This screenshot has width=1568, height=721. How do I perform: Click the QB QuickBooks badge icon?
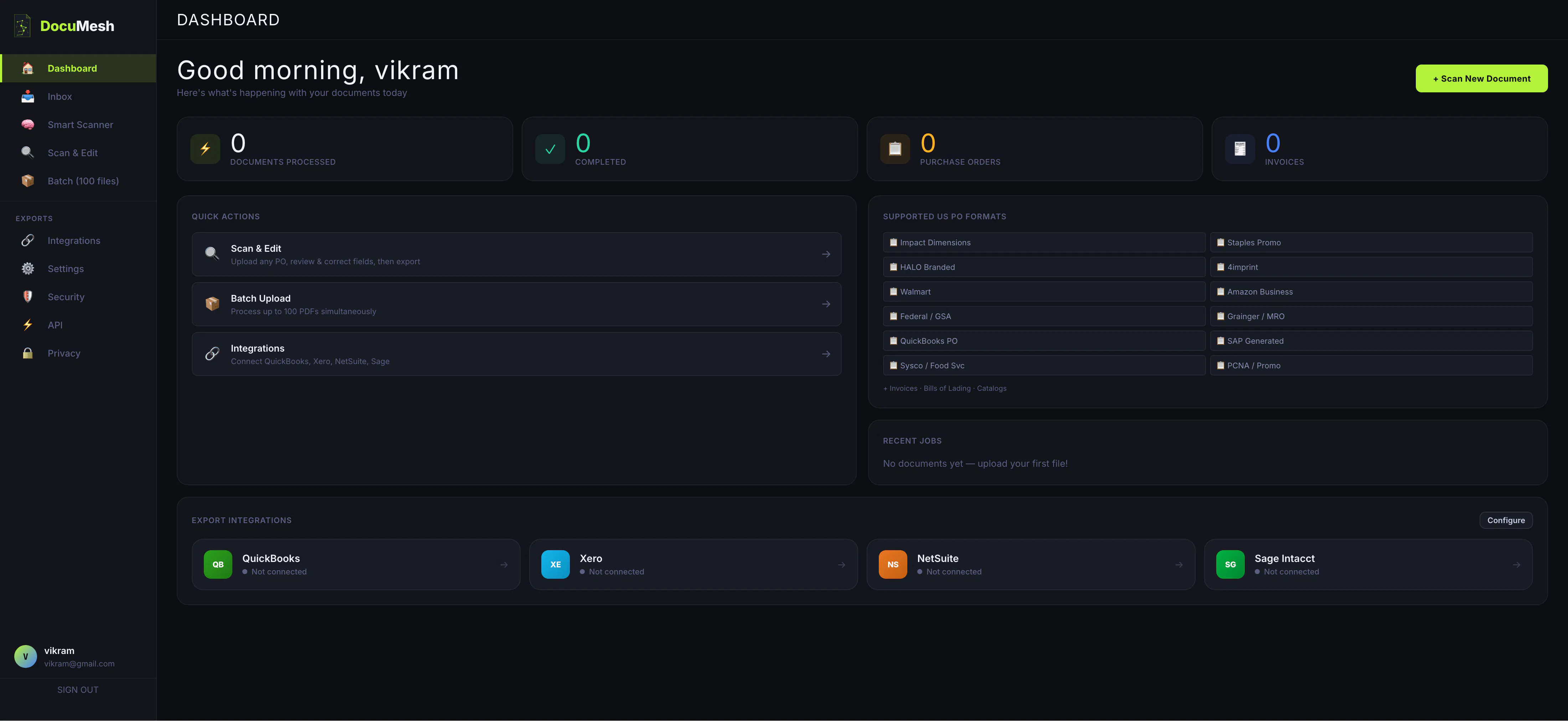pyautogui.click(x=218, y=564)
